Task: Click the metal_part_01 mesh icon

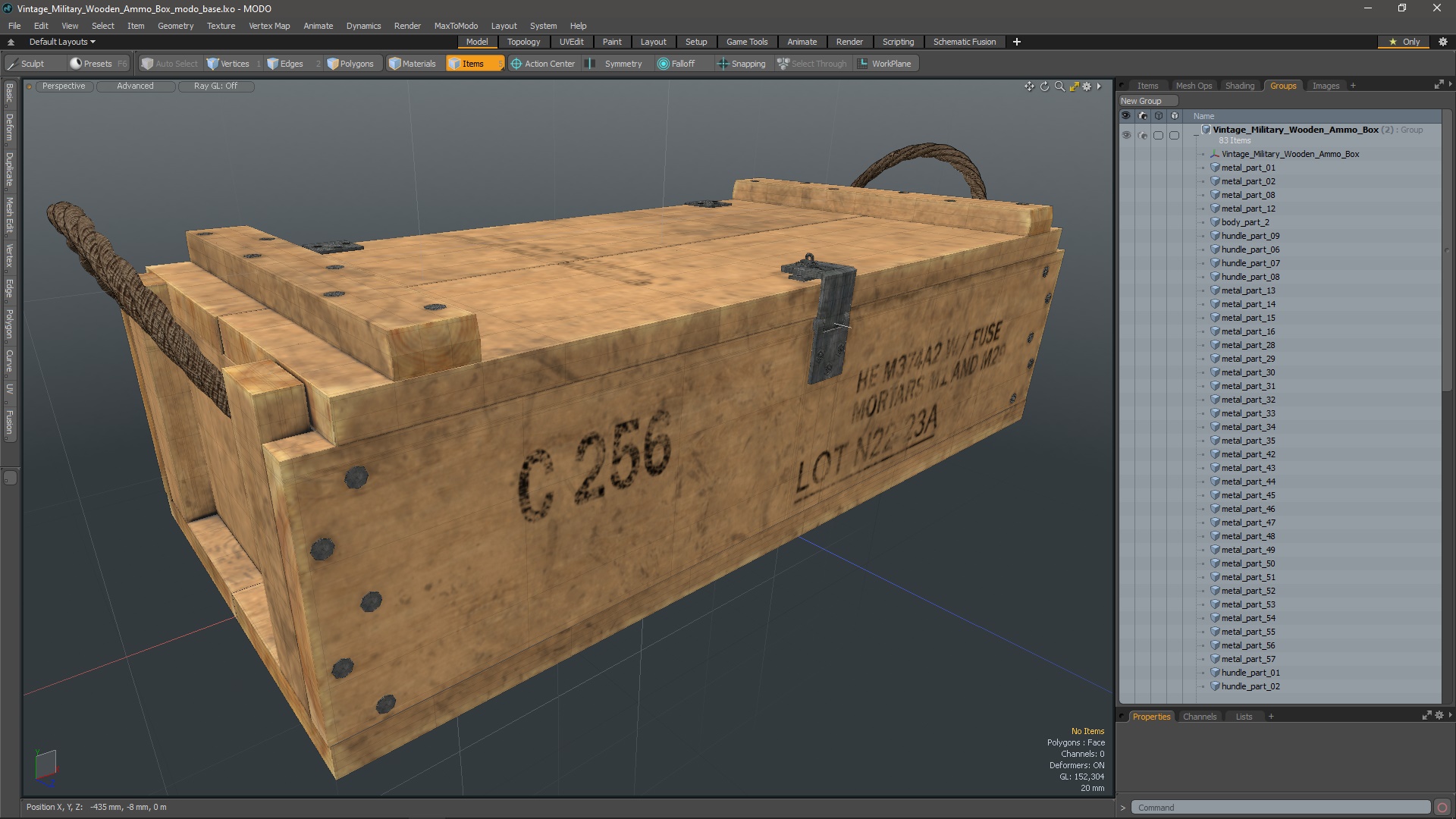Action: [1215, 168]
